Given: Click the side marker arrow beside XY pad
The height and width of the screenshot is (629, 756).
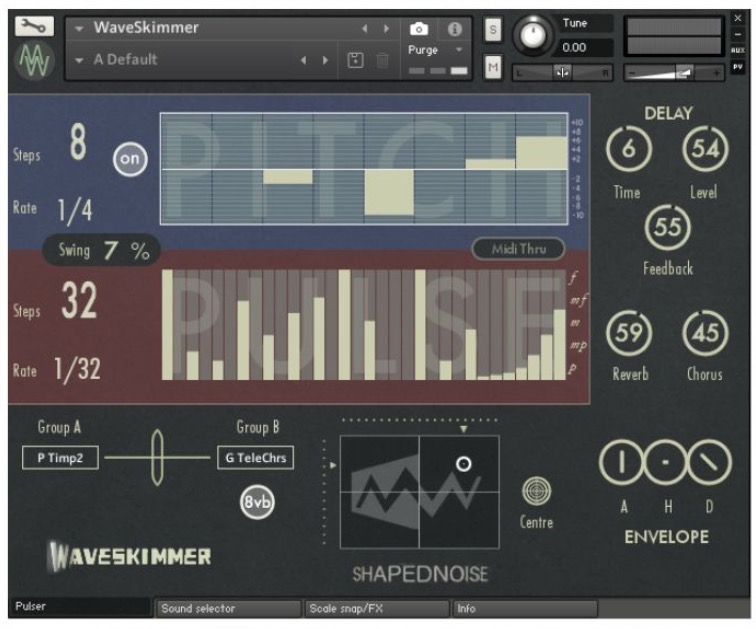Looking at the screenshot, I should 333,465.
